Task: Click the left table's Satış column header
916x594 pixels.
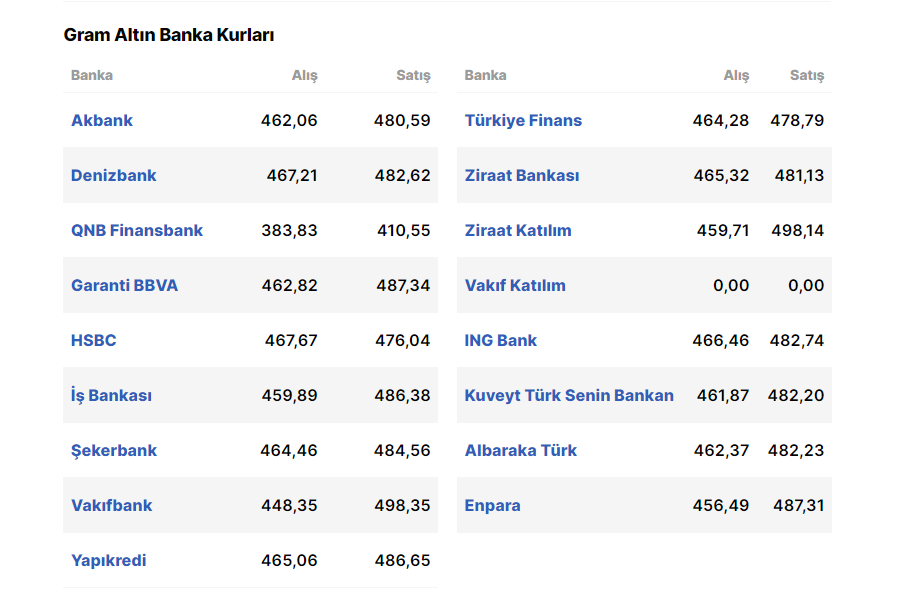Action: click(413, 75)
